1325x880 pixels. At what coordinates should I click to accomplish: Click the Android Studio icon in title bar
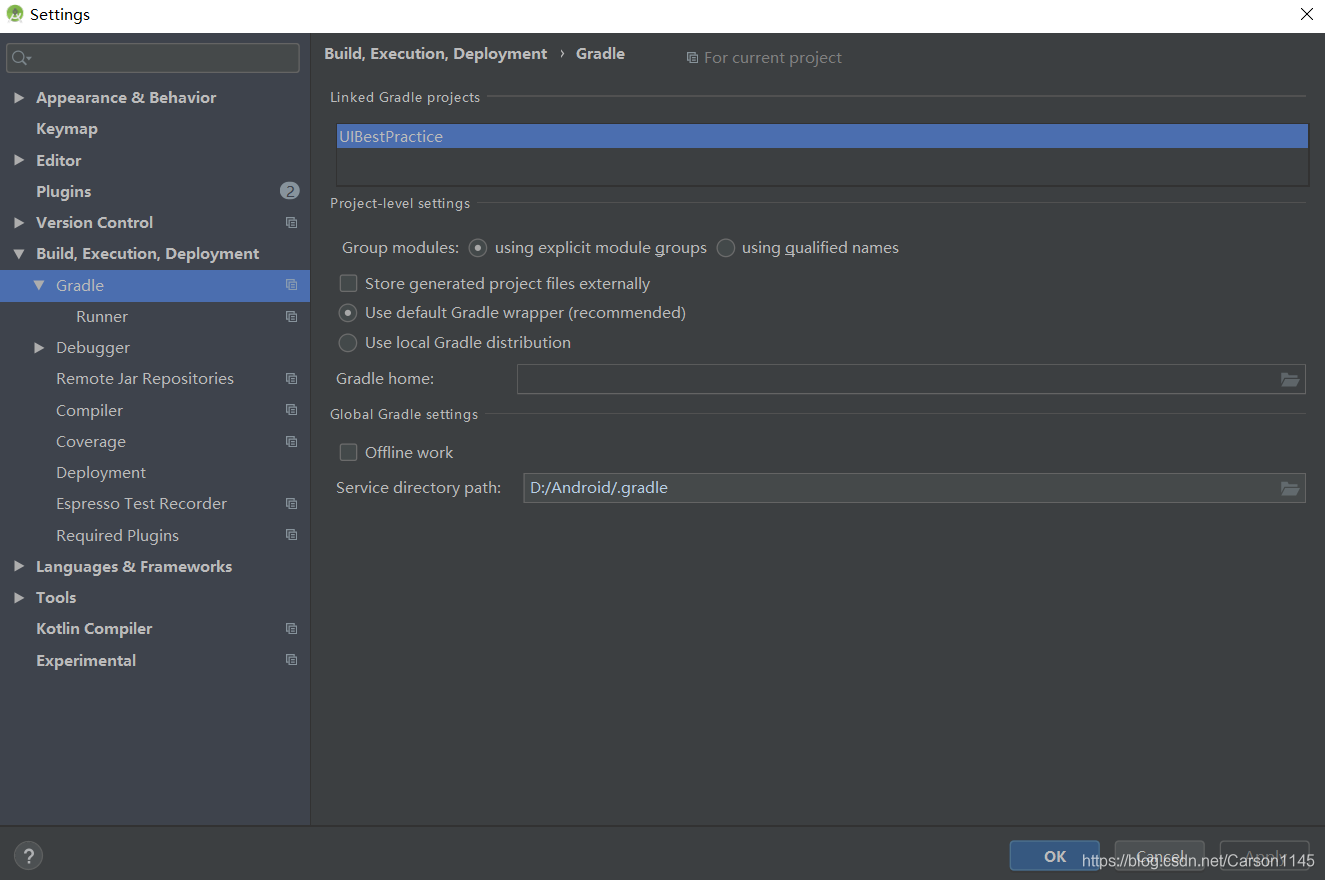click(x=15, y=14)
